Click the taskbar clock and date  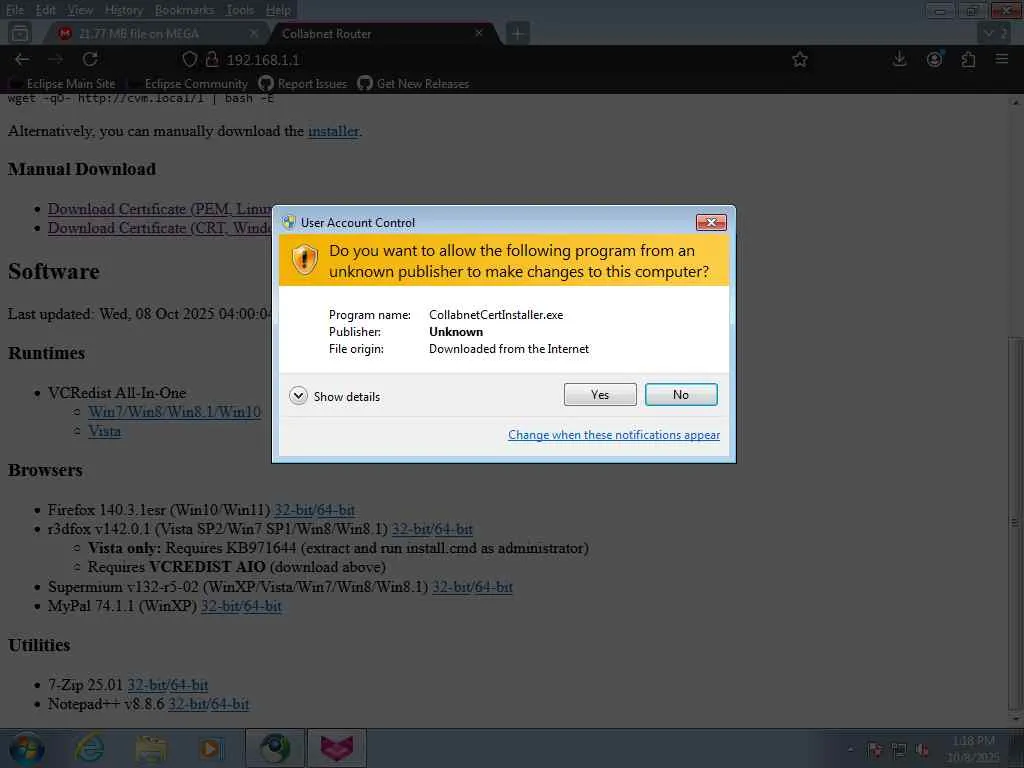coord(973,749)
